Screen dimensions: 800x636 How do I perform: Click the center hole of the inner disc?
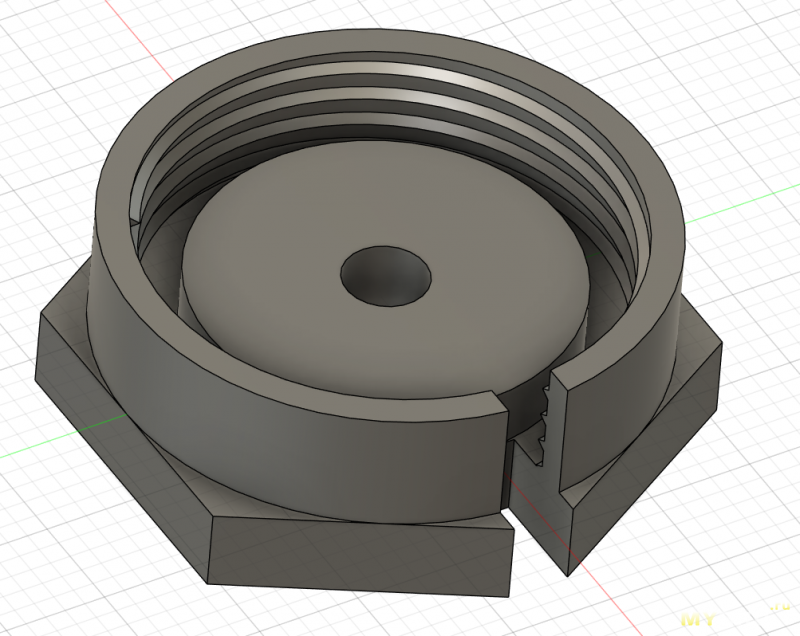pyautogui.click(x=385, y=274)
